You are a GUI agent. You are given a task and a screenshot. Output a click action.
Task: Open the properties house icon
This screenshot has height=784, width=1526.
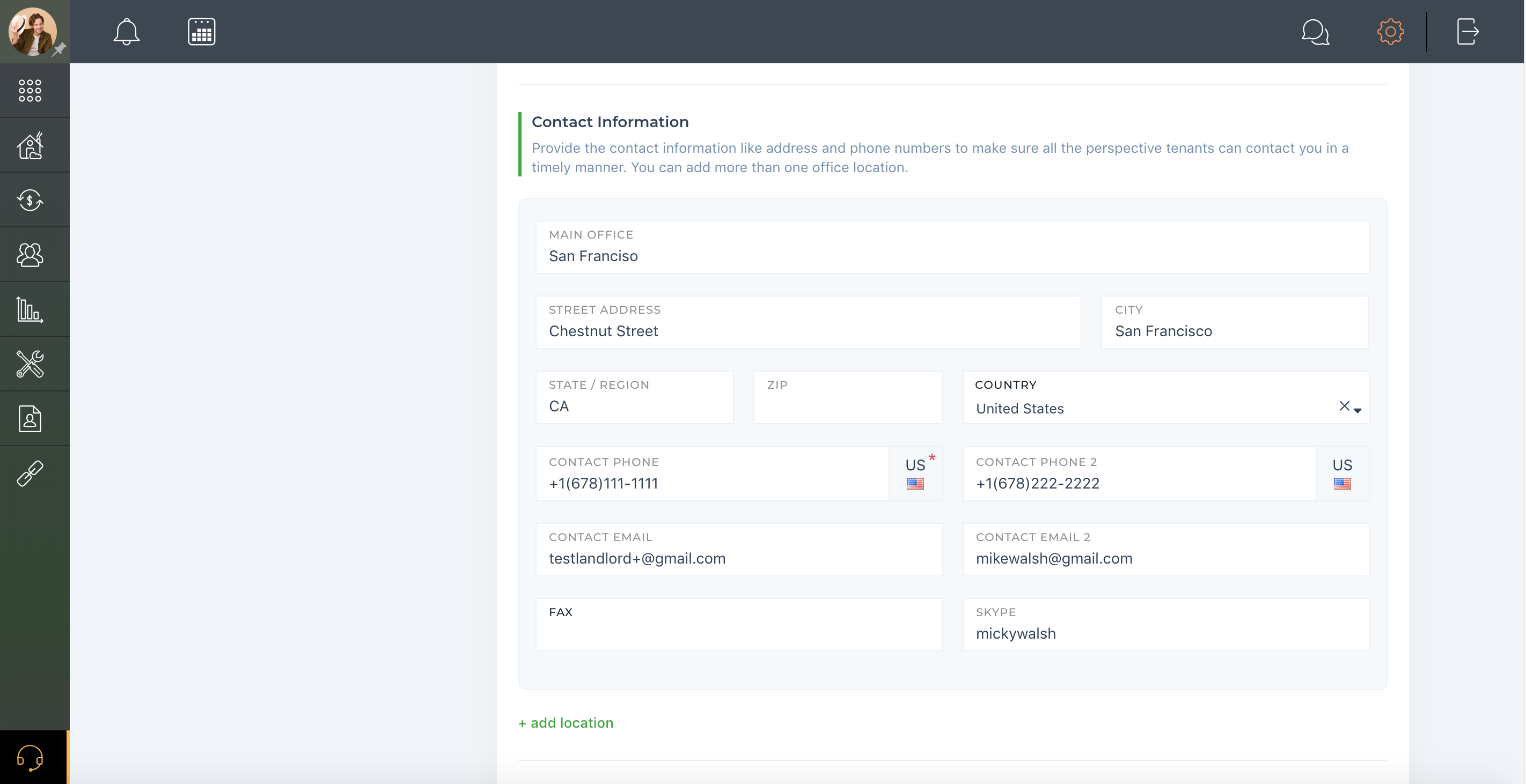pos(30,145)
